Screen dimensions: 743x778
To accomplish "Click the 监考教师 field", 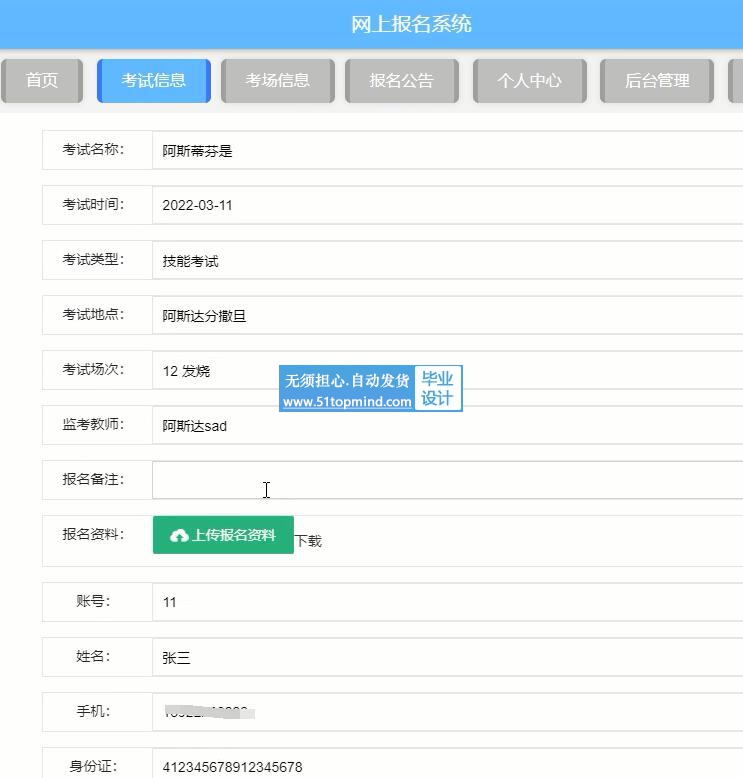I will tap(447, 426).
